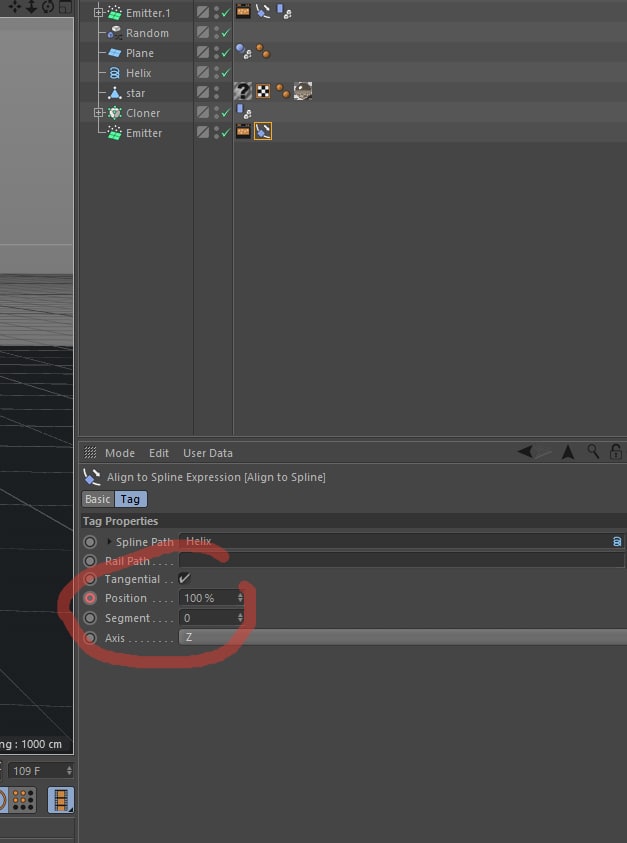The image size is (627, 843).
Task: Toggle the Position keyframe animation dot
Action: tap(90, 598)
